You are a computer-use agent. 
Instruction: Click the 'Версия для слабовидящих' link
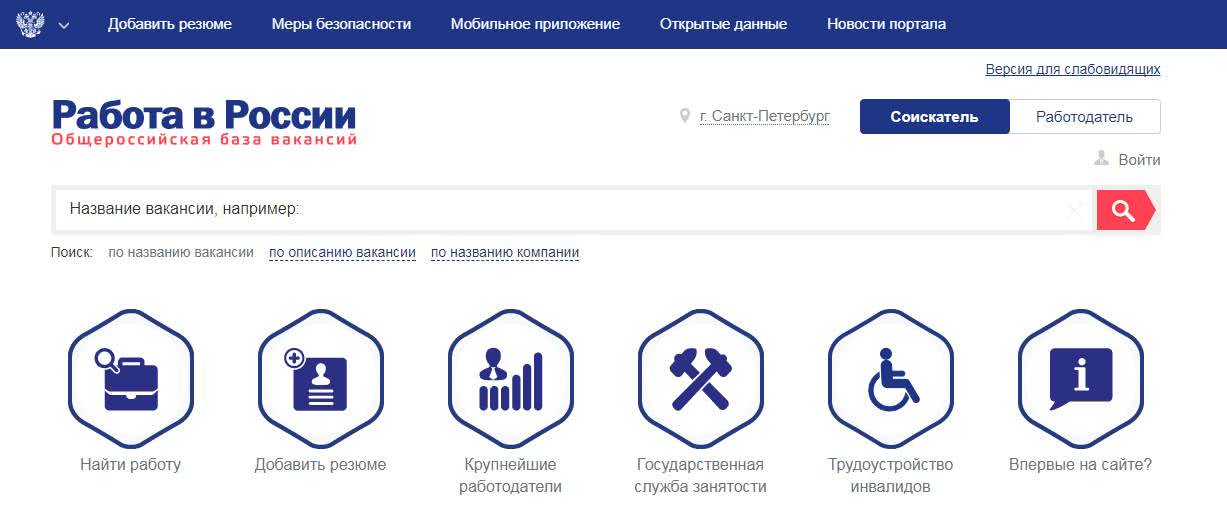[x=1072, y=69]
